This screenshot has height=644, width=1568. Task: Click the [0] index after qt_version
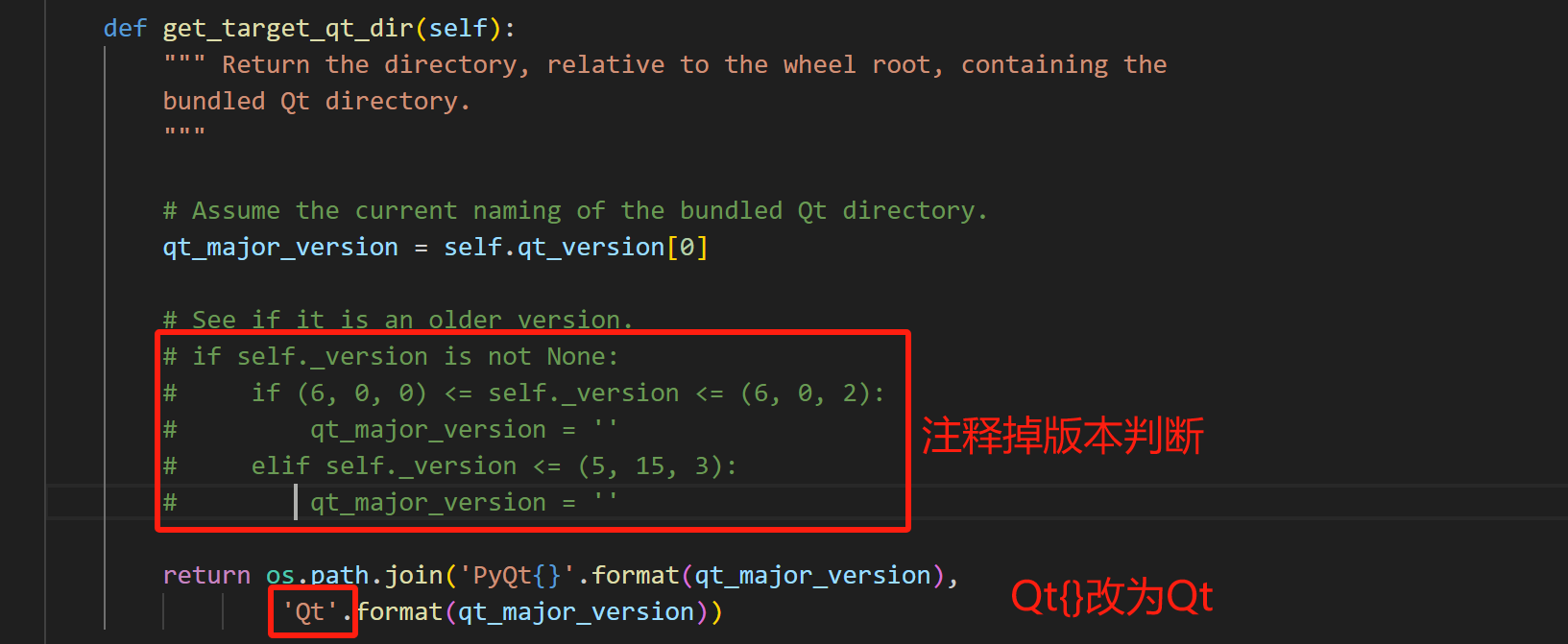point(688,248)
